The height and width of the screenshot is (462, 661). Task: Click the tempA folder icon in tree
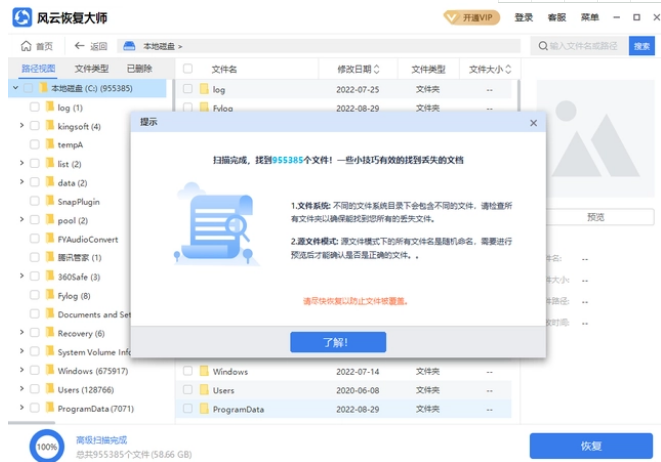click(x=50, y=144)
